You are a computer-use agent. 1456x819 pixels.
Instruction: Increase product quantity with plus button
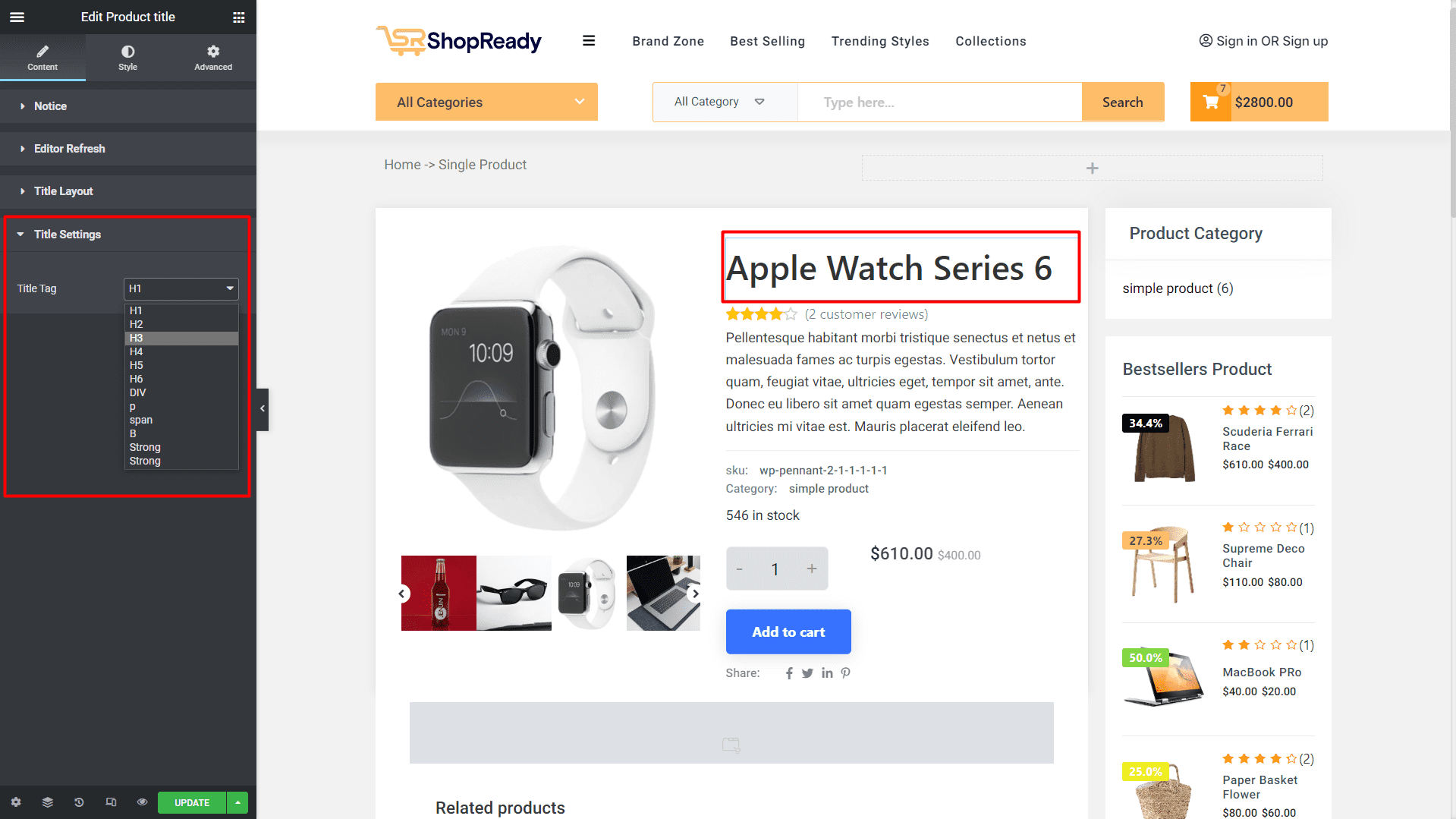[x=812, y=569]
